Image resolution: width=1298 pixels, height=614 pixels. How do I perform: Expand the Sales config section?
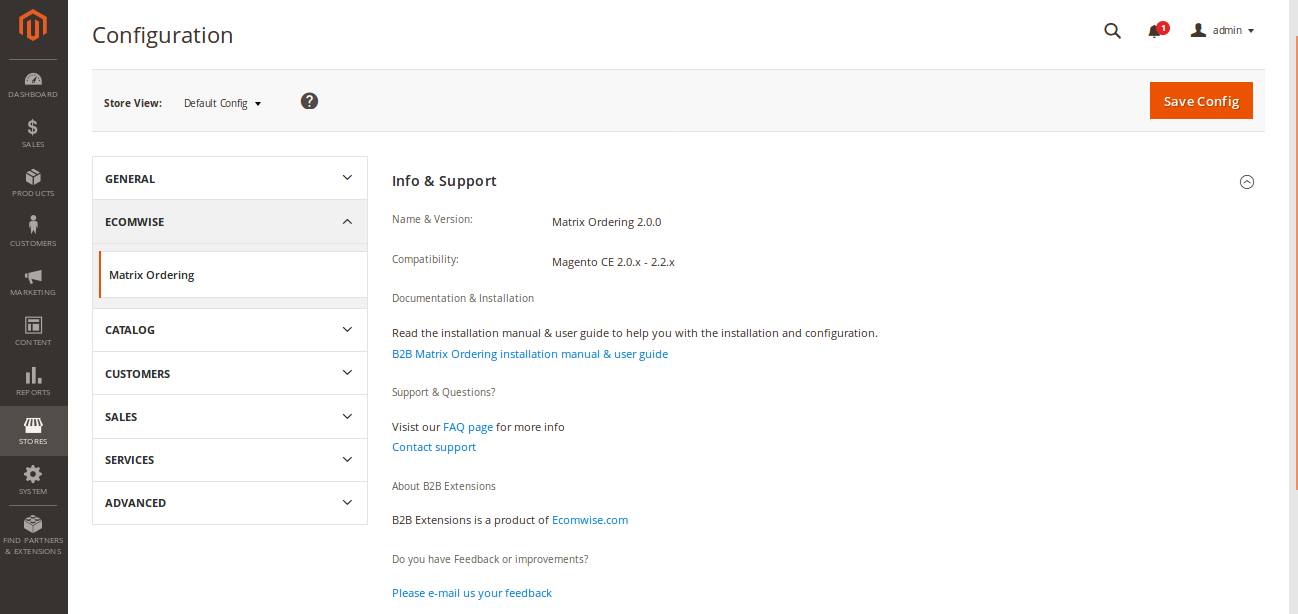tap(229, 417)
